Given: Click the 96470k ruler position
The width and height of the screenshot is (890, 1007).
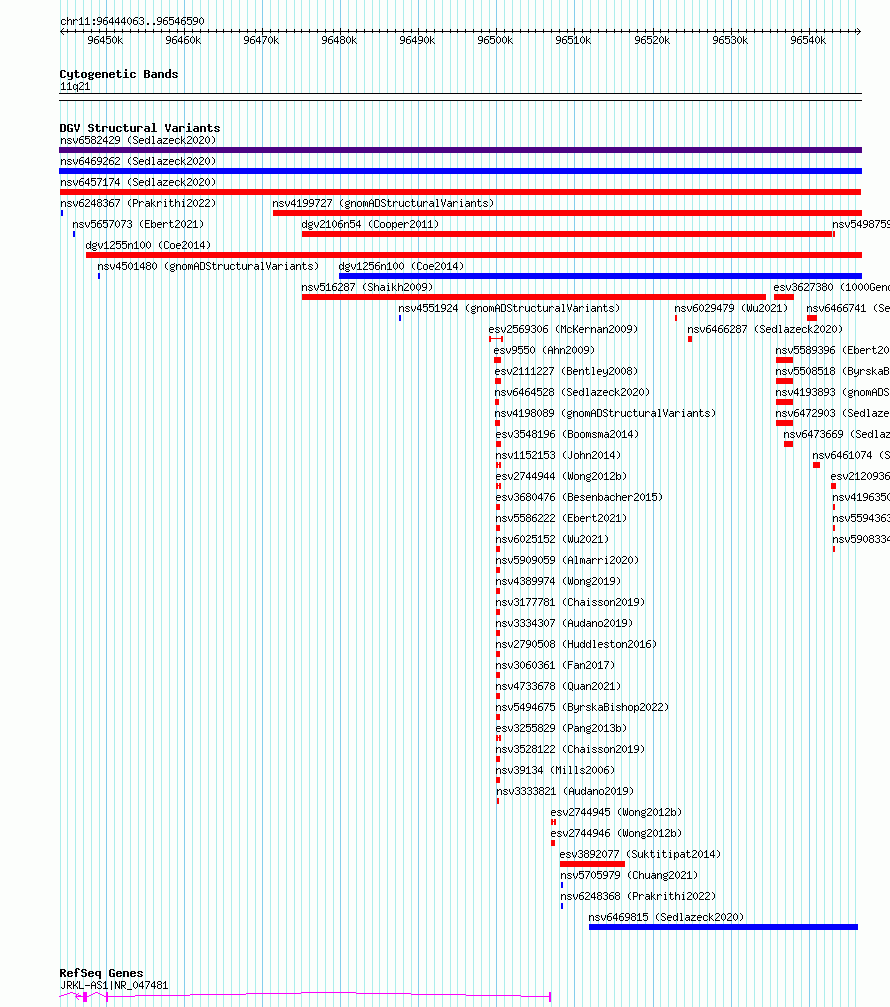Looking at the screenshot, I should [x=261, y=40].
